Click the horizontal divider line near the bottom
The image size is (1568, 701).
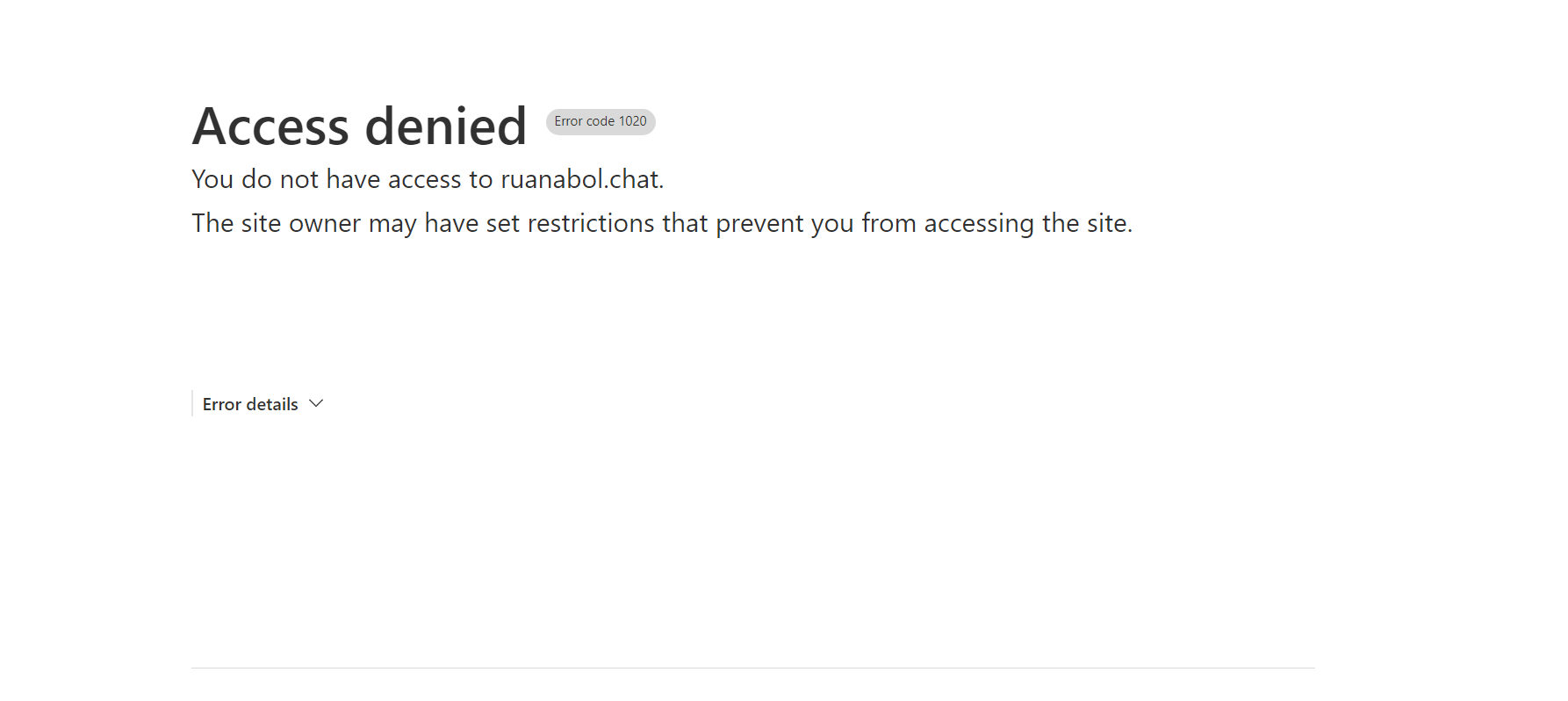[752, 668]
